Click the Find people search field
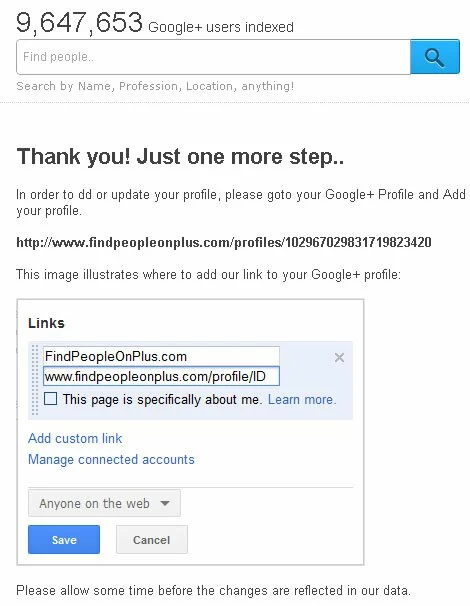This screenshot has width=470, height=606. pos(213,57)
